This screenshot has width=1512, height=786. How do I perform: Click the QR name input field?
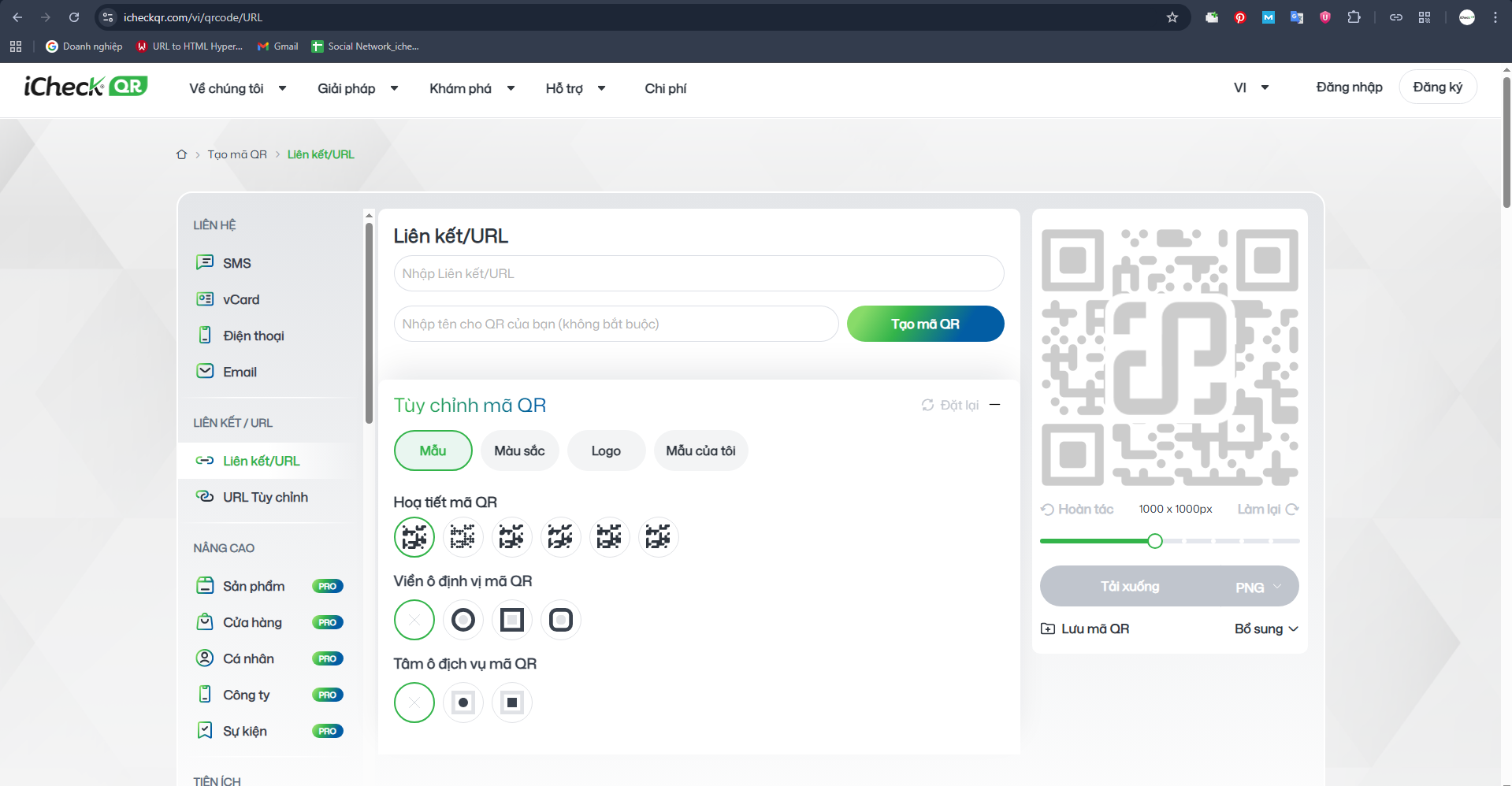(x=616, y=324)
